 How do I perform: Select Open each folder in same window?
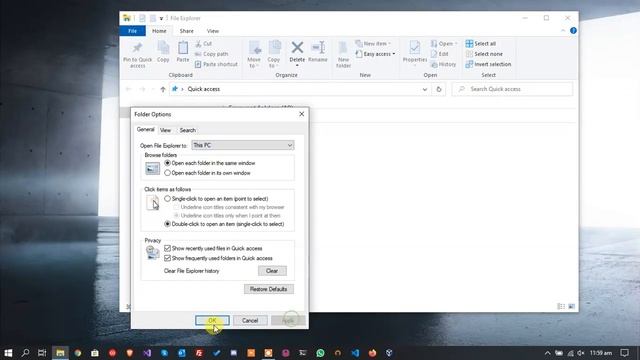coord(209,163)
